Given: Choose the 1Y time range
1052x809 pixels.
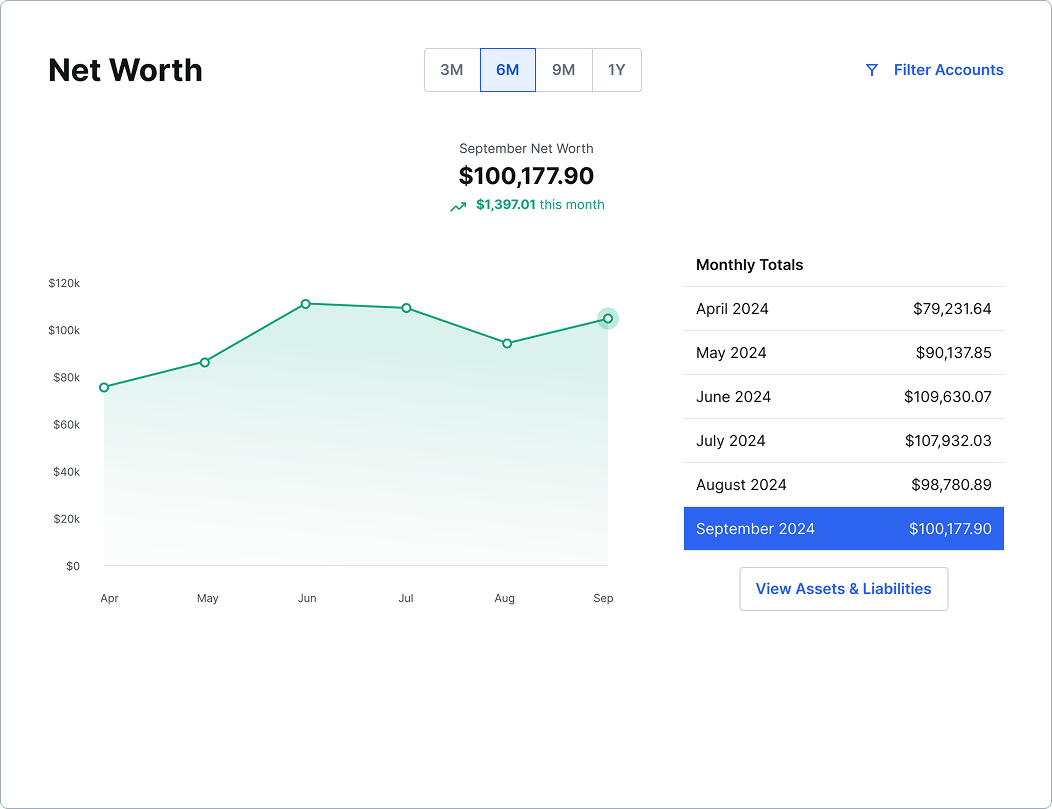Looking at the screenshot, I should pos(617,70).
